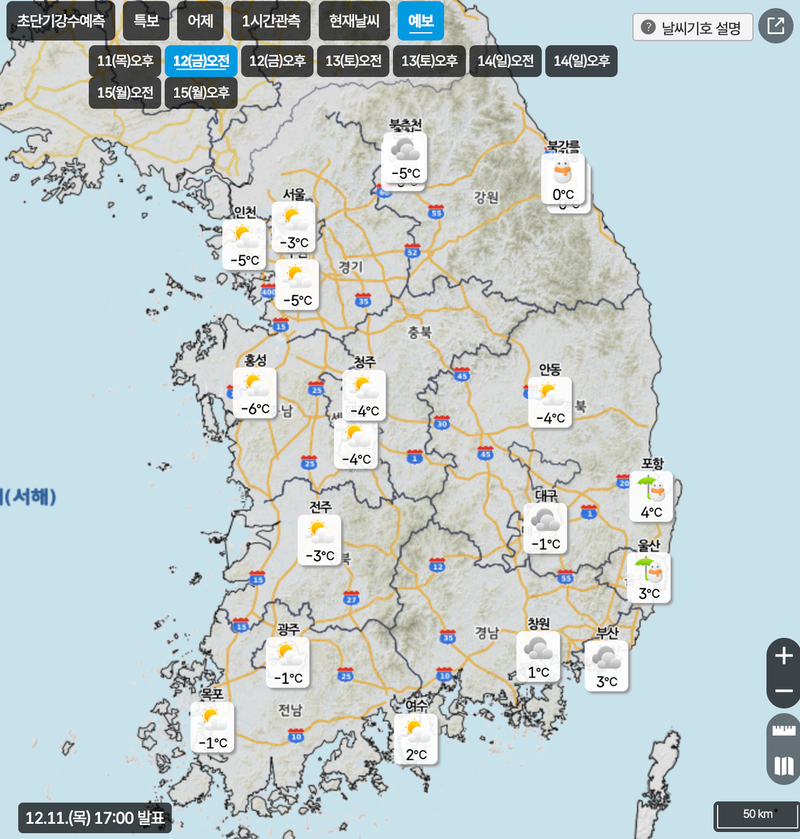Open the map in a new window

[775, 27]
